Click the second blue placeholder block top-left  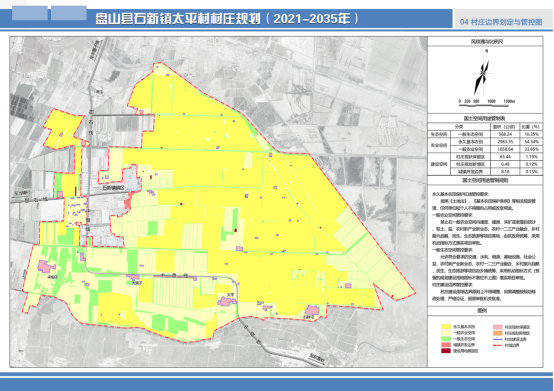[x=69, y=13]
